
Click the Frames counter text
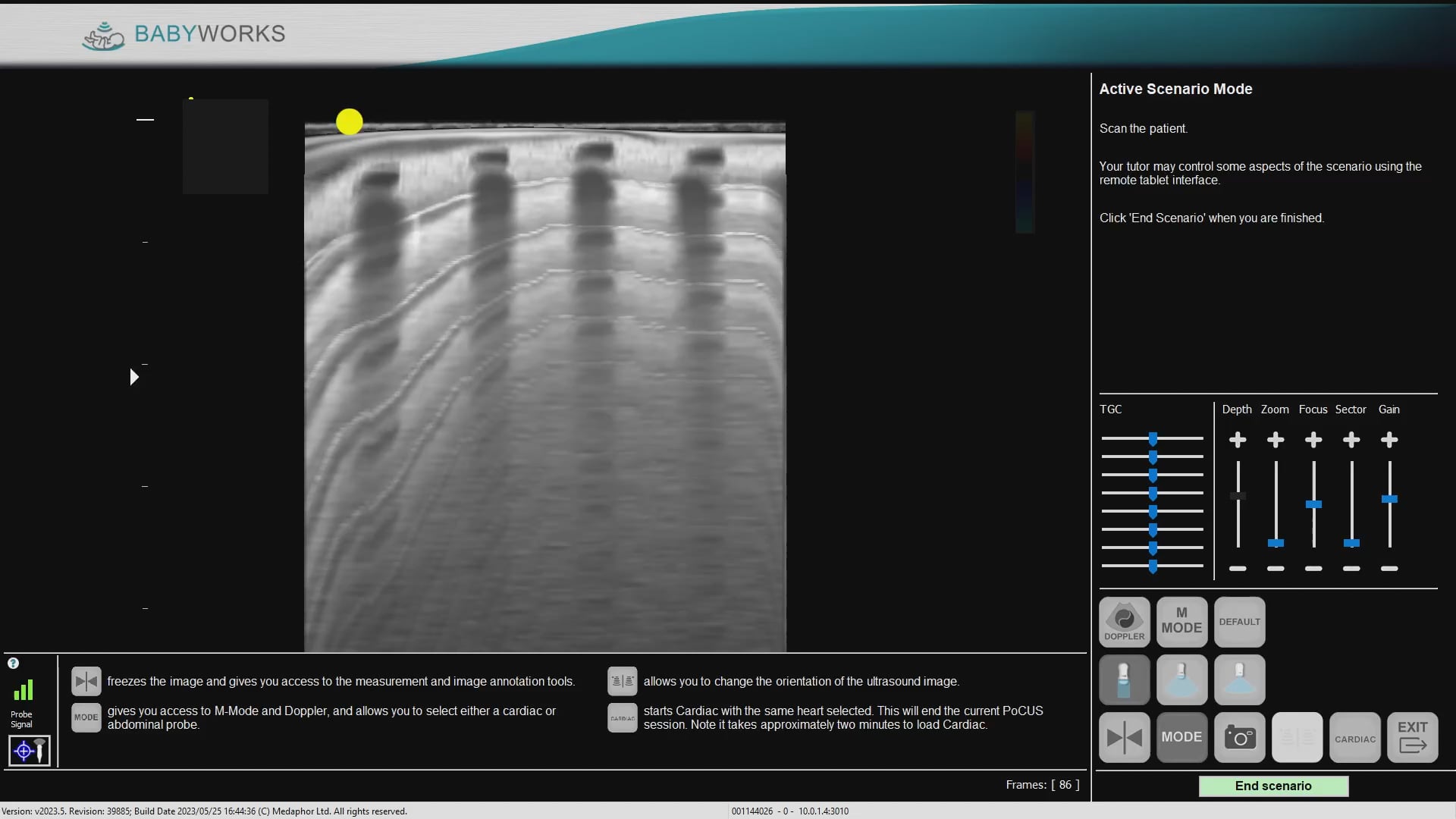click(1043, 785)
